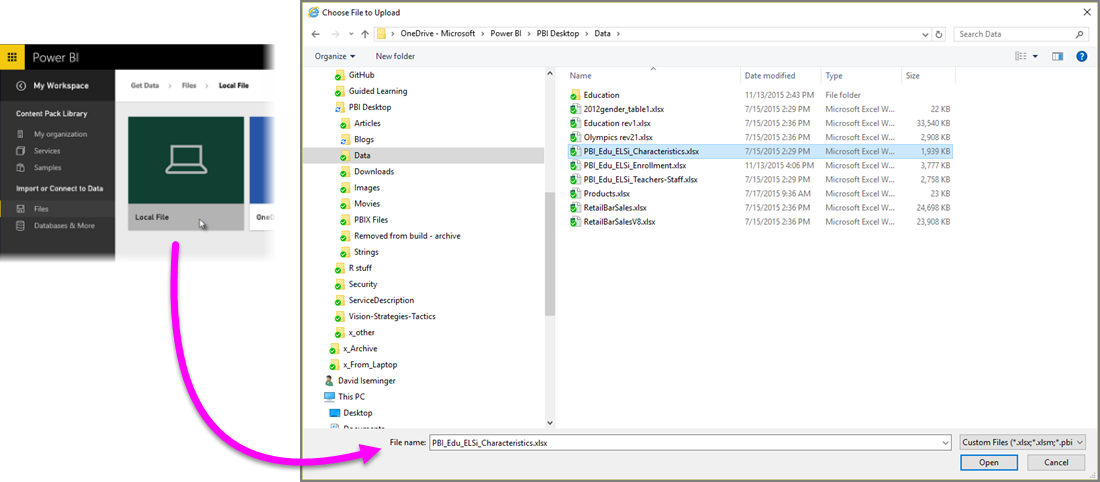Click the folder tree vertical scrollbar
This screenshot has height=482, width=1100.
click(550, 254)
